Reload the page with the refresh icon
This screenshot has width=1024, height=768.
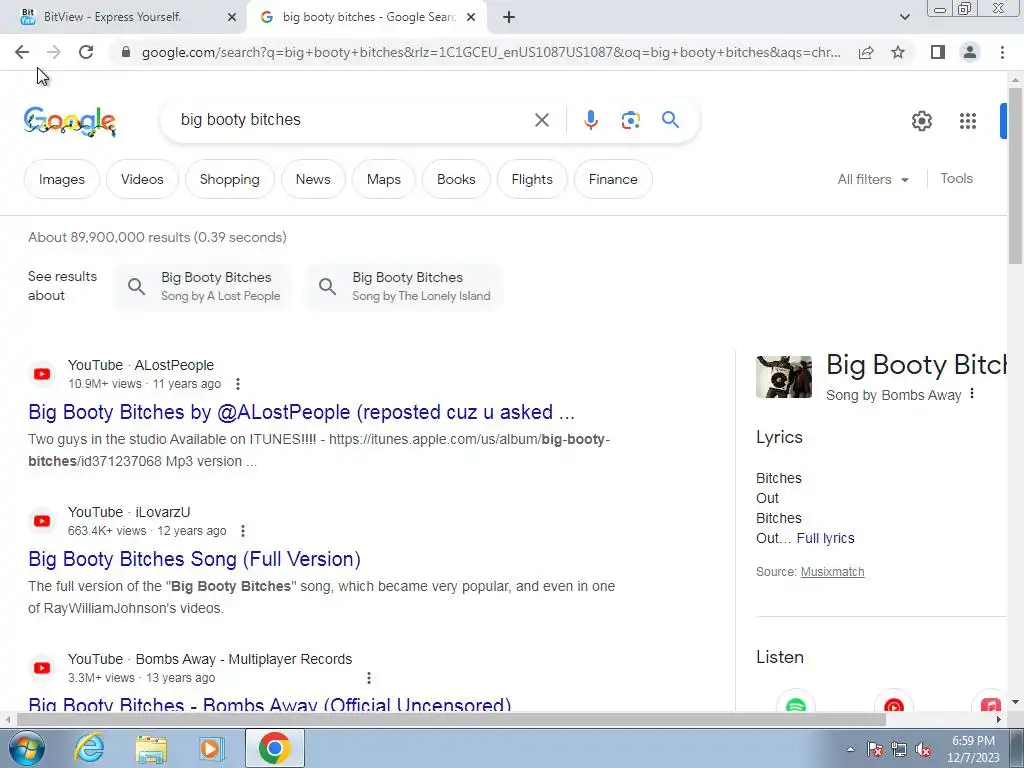coord(86,52)
